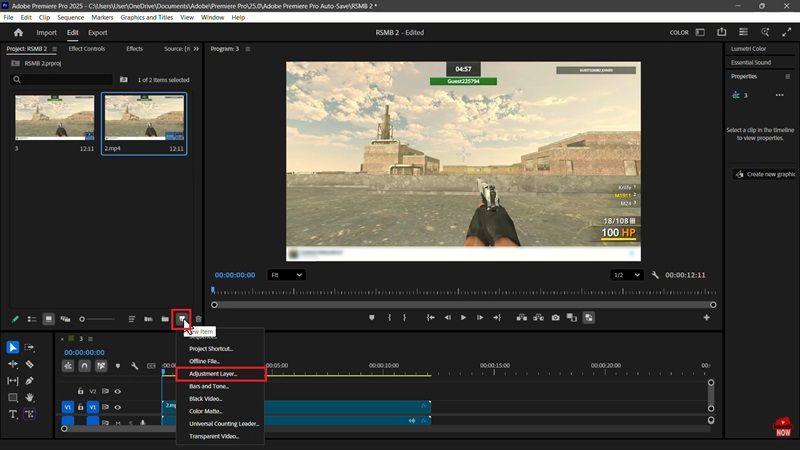Play the Program monitor video

click(x=463, y=317)
